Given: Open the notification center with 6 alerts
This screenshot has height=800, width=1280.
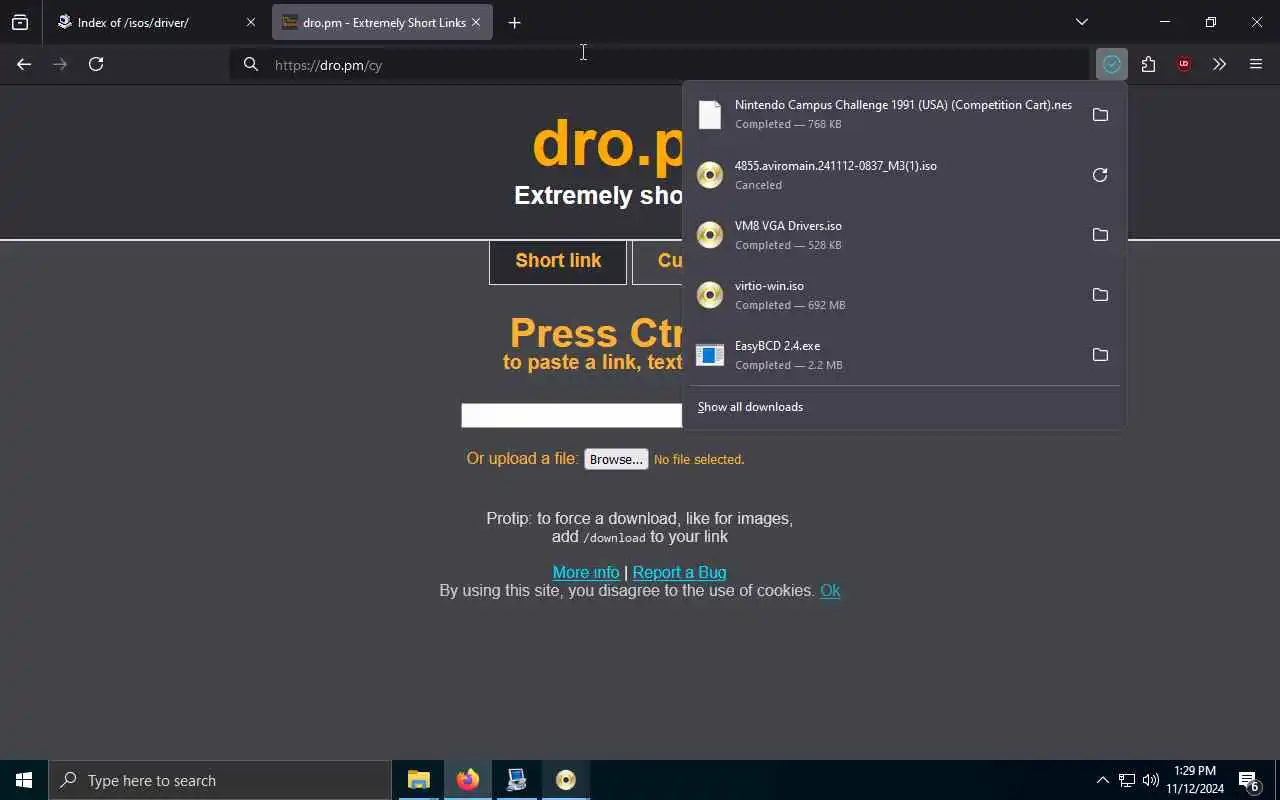Looking at the screenshot, I should (1249, 780).
